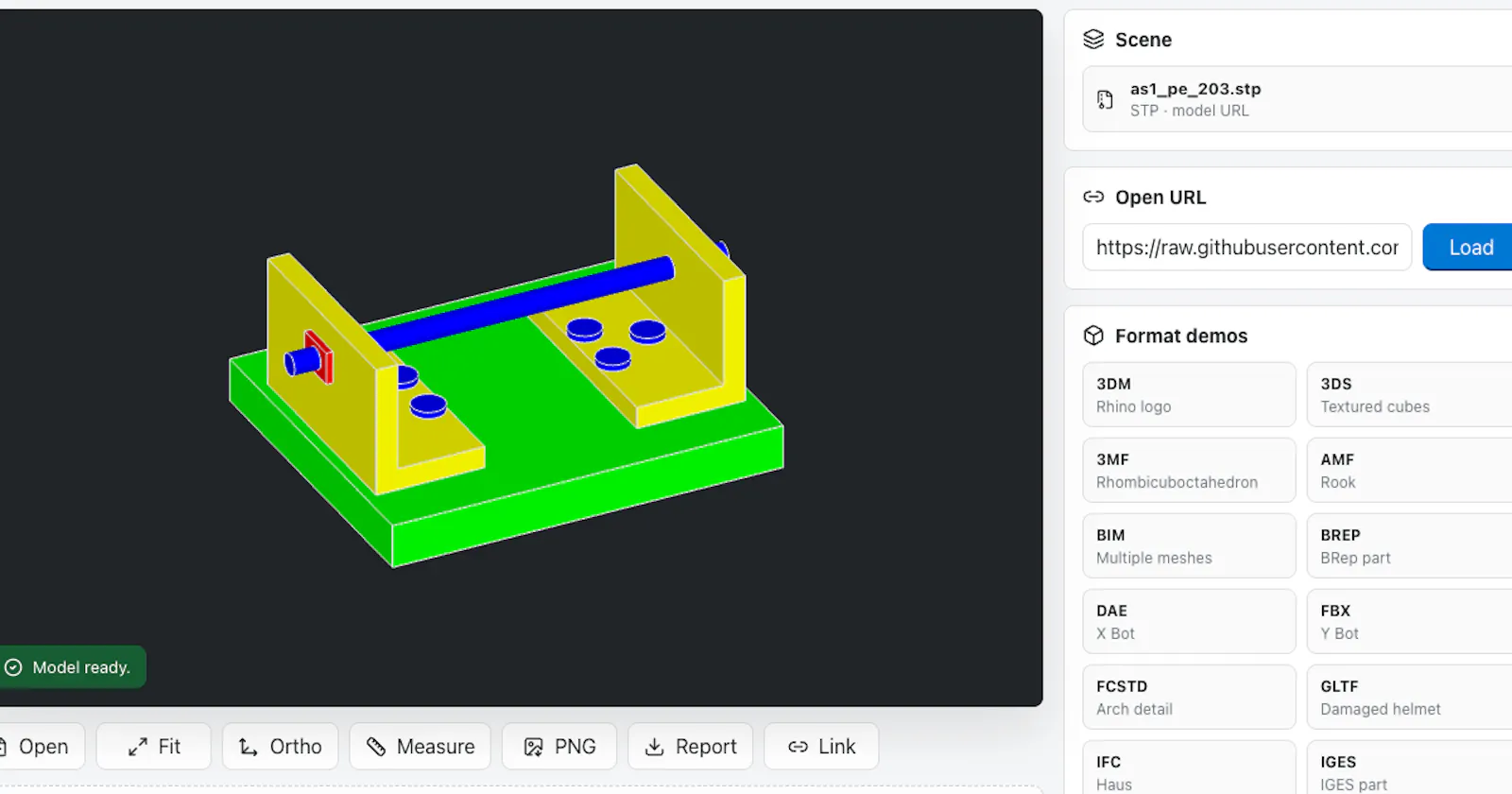Screen dimensions: 1512x794
Task: Download the Report
Action: click(x=690, y=747)
